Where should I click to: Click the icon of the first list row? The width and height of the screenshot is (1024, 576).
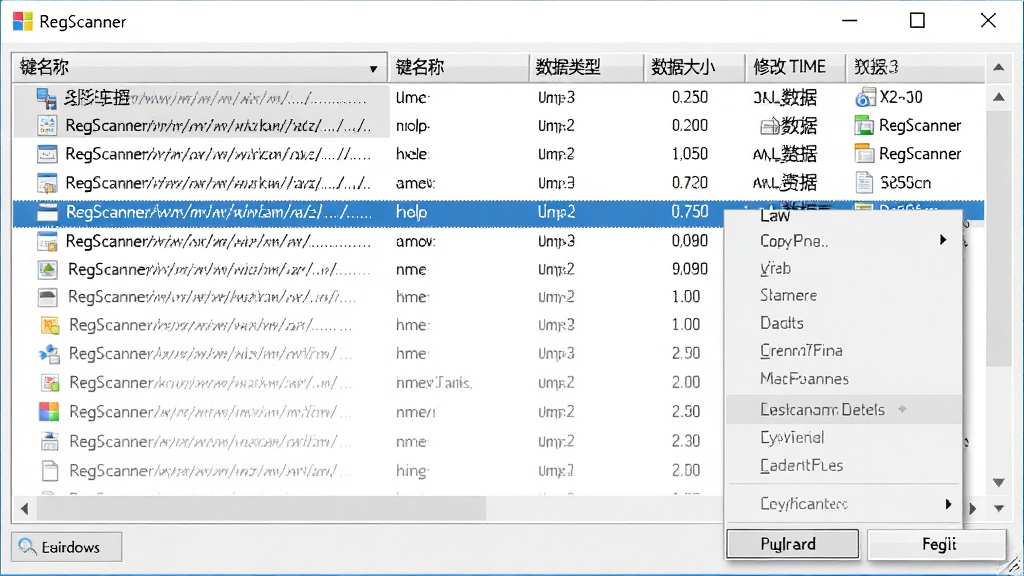coord(46,99)
